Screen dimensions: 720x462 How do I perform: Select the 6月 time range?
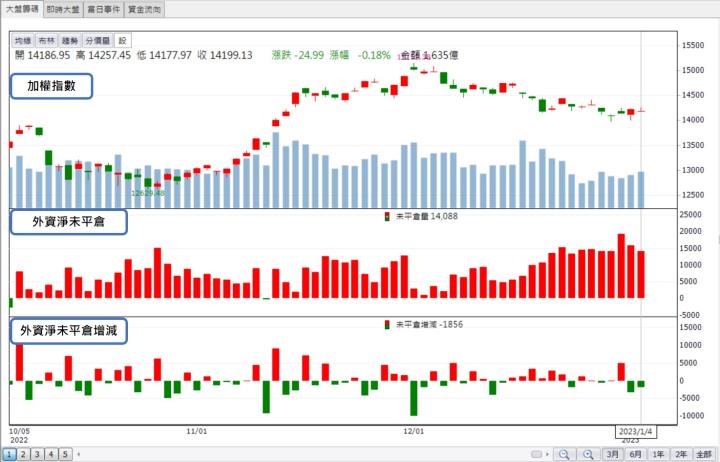click(x=635, y=454)
